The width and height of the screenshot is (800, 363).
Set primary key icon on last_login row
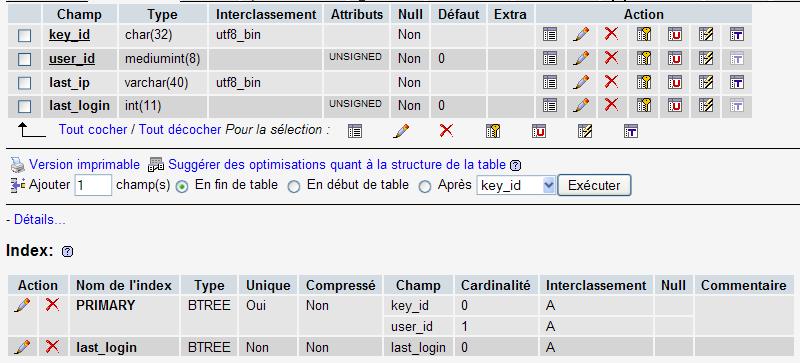[644, 106]
